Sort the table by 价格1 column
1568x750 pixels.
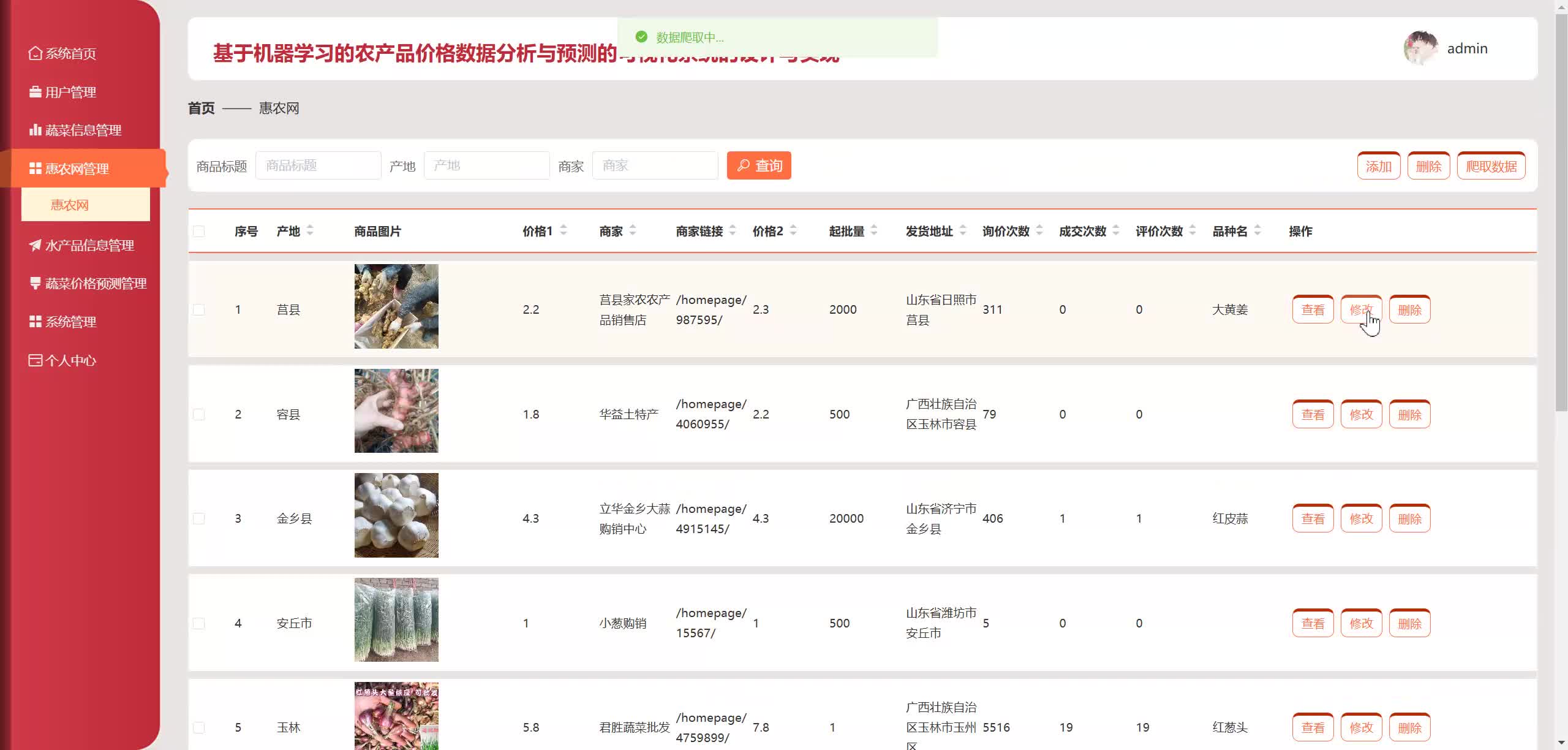point(563,231)
